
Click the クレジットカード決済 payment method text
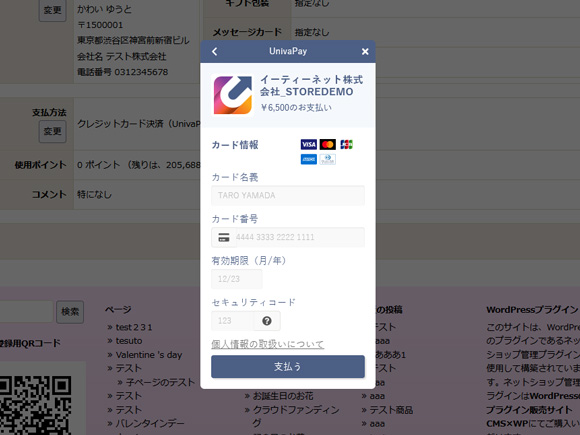coord(139,124)
